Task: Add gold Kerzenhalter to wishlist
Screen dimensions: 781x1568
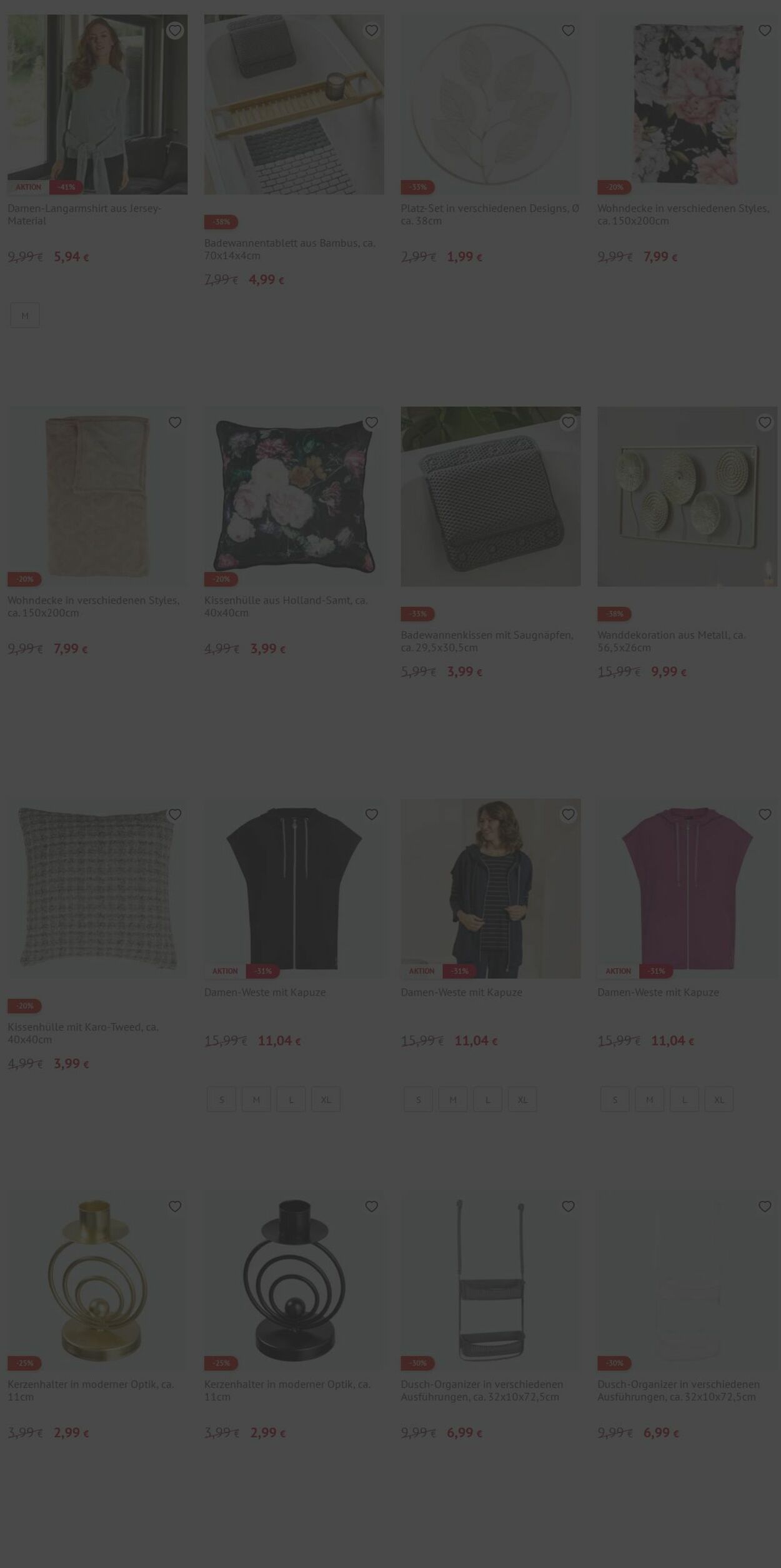Action: click(175, 1206)
